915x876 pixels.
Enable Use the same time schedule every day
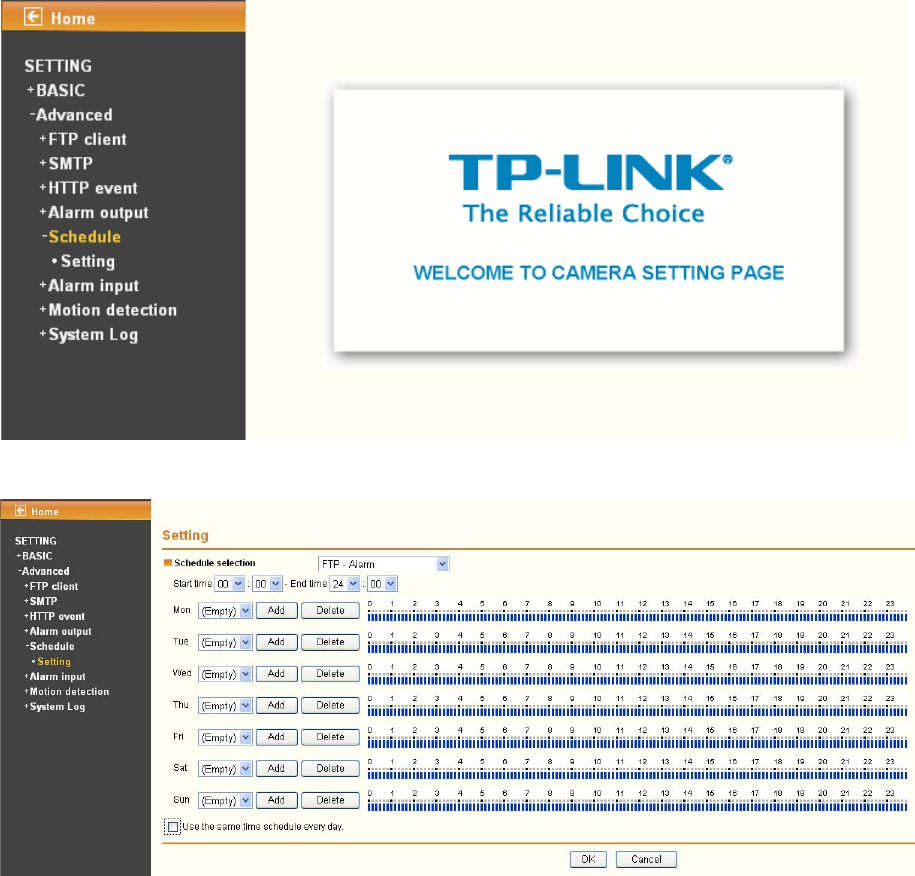point(173,827)
